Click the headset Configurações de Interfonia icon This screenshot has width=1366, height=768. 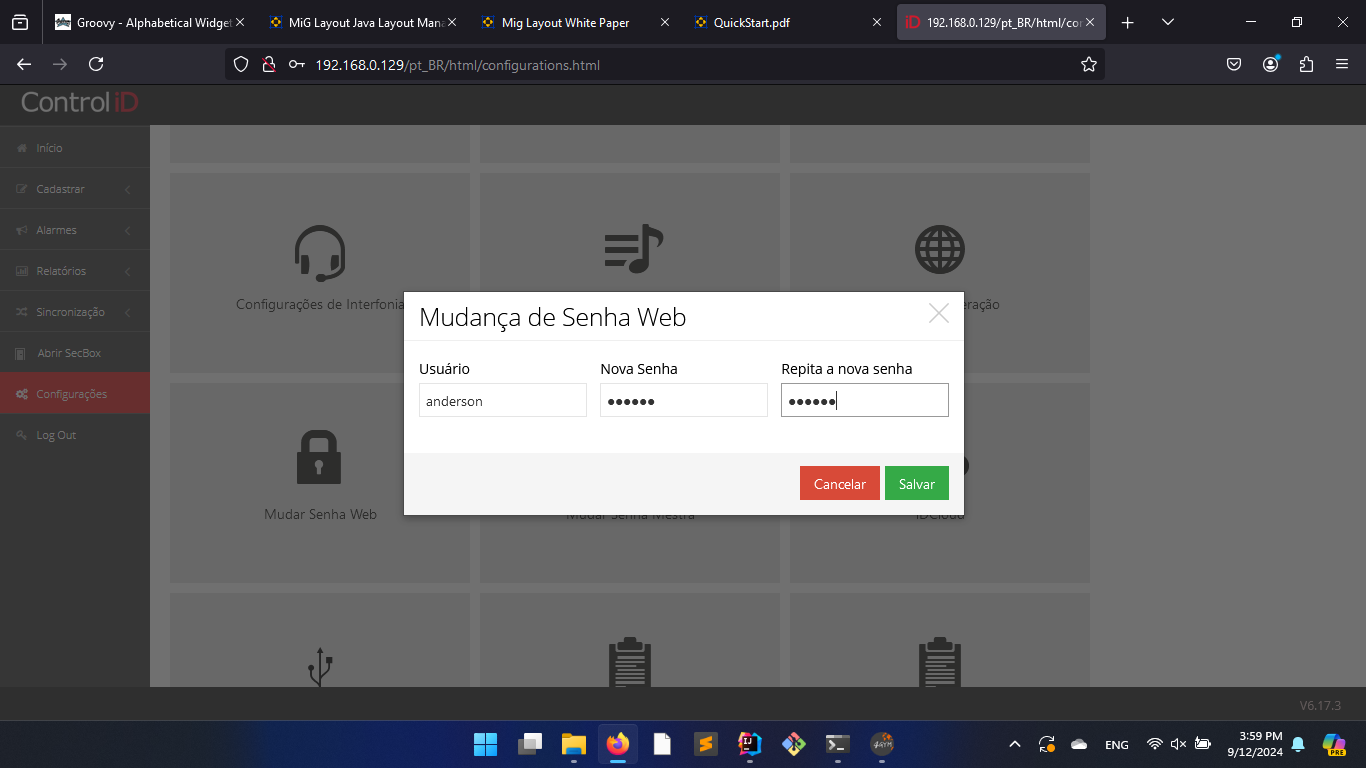point(320,253)
